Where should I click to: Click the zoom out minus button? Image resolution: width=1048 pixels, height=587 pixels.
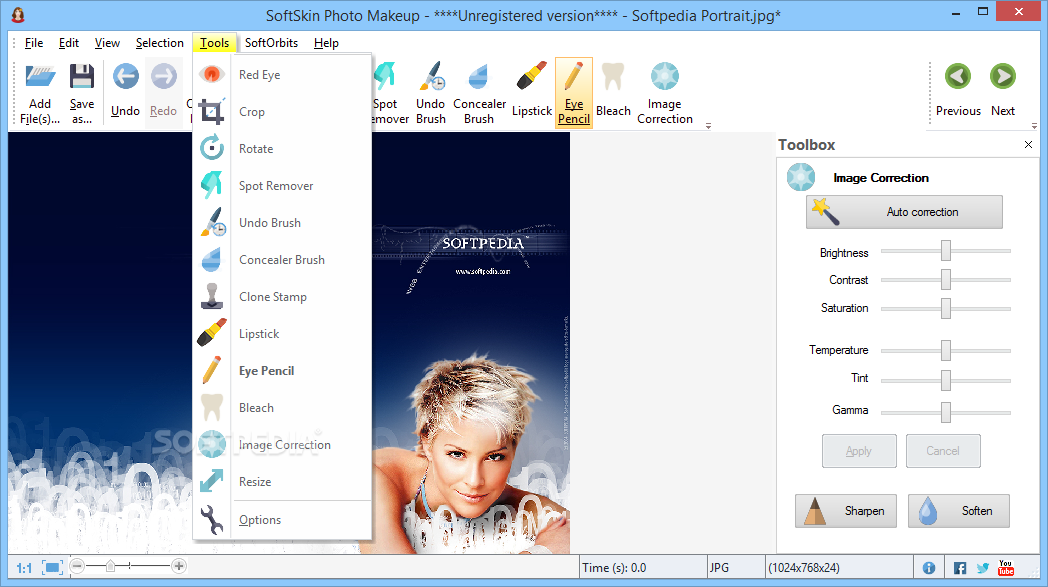tap(78, 566)
